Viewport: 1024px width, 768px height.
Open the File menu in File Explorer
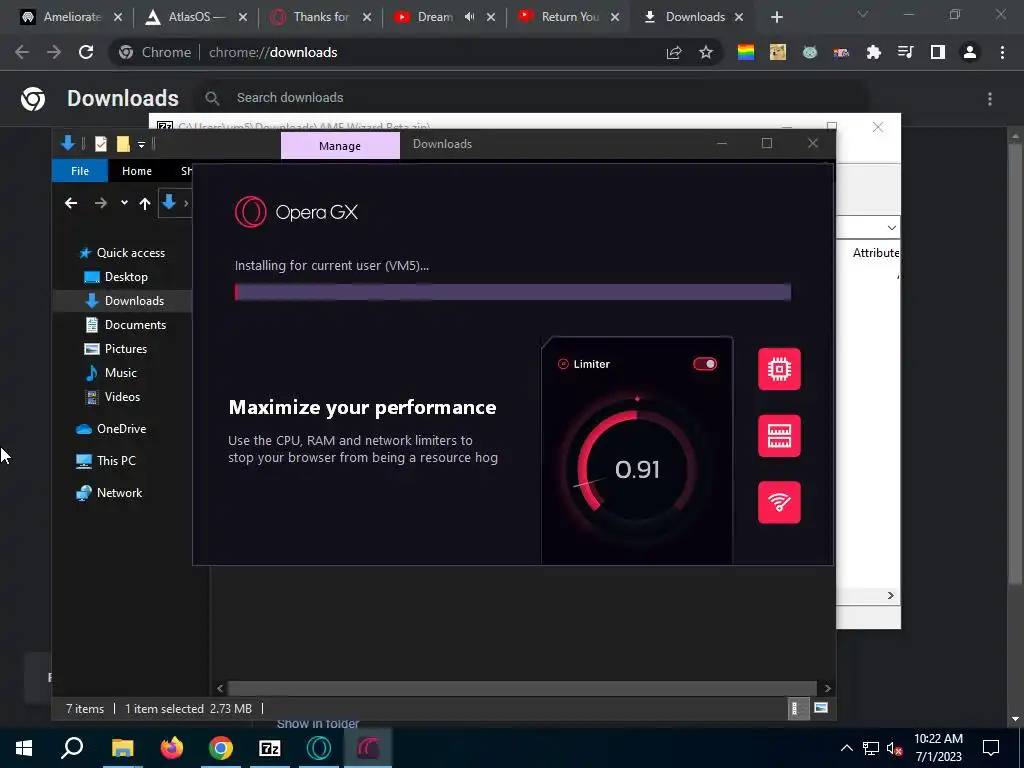click(80, 171)
